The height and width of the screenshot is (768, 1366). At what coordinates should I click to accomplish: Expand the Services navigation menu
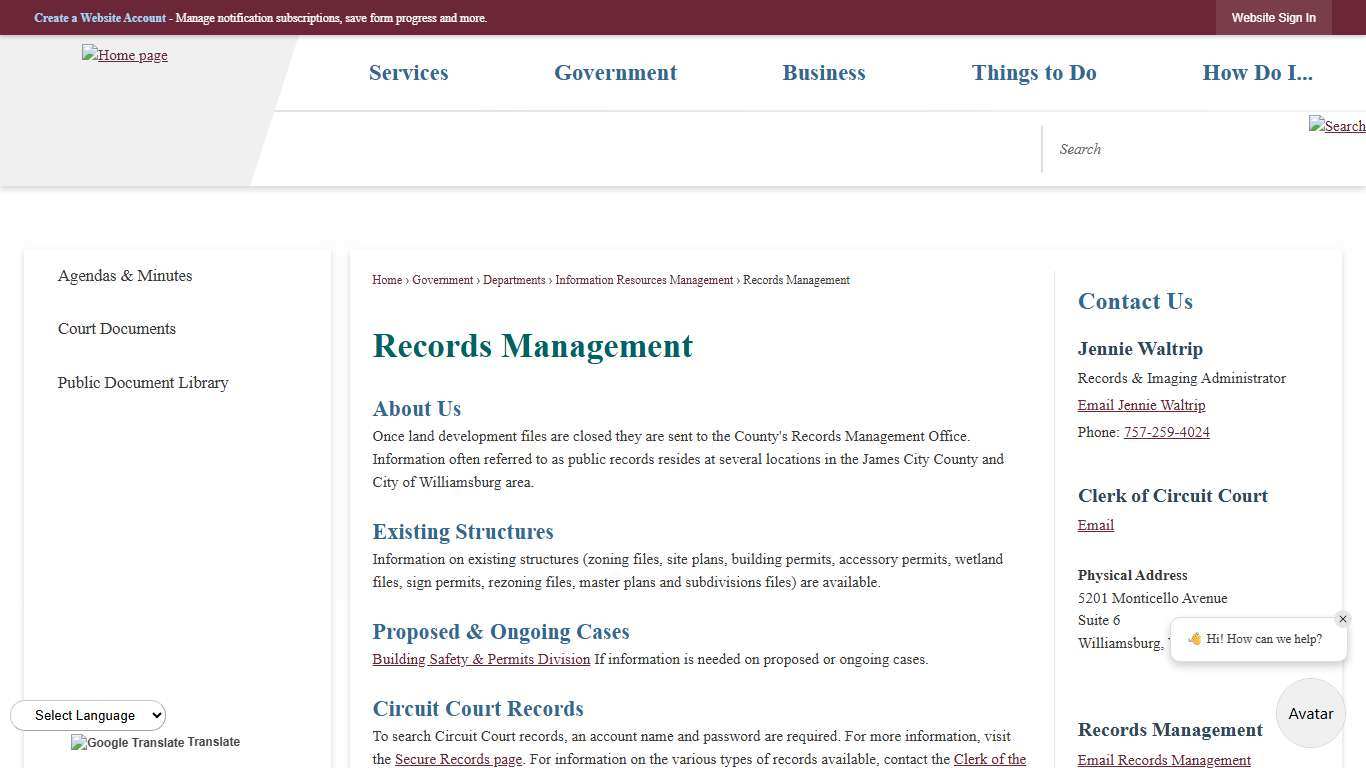408,73
